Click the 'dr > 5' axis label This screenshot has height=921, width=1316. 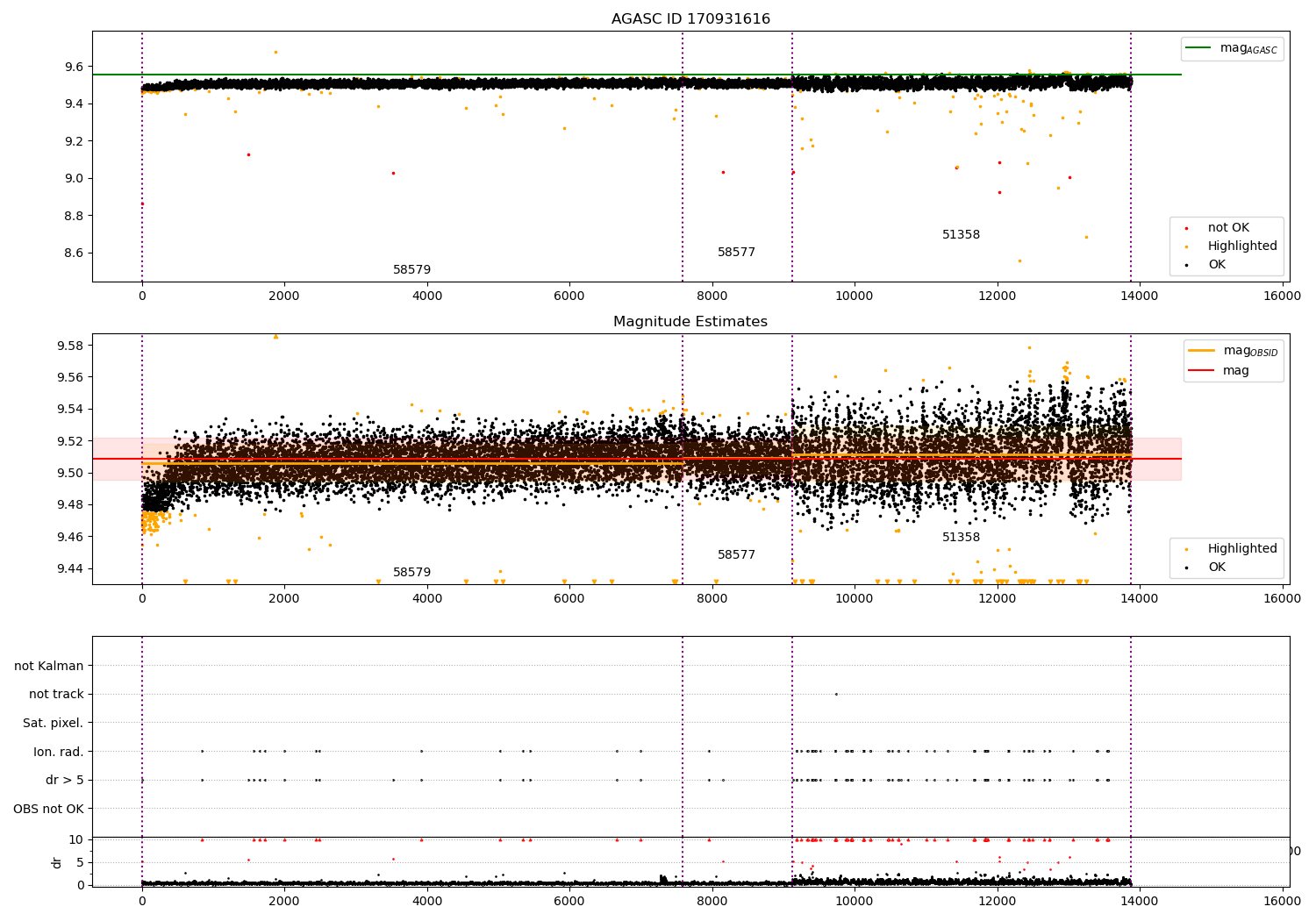(65, 780)
